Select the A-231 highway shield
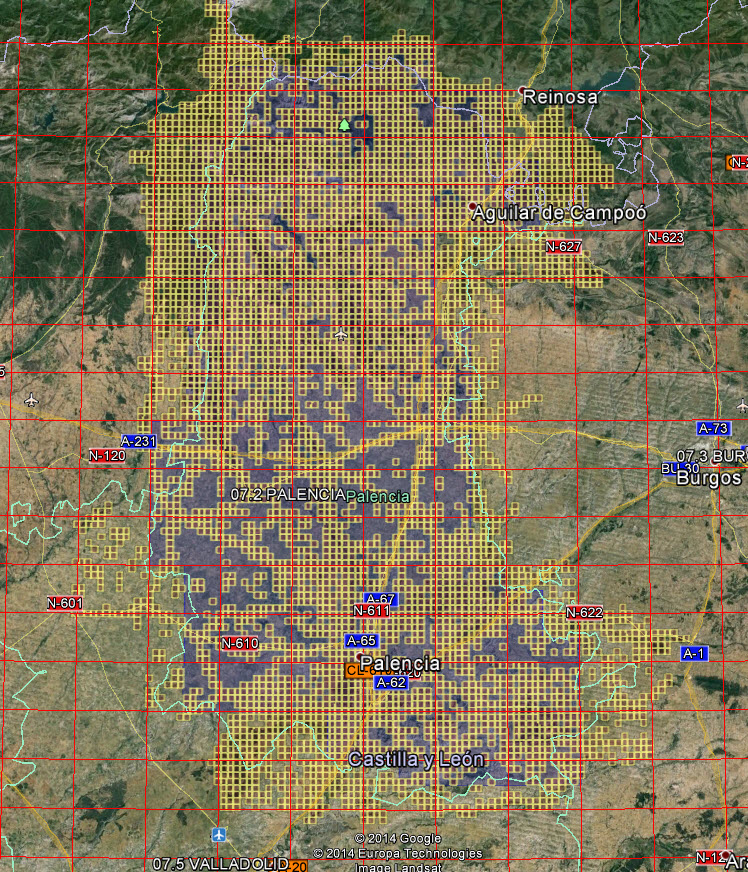The width and height of the screenshot is (748, 872). 139,441
